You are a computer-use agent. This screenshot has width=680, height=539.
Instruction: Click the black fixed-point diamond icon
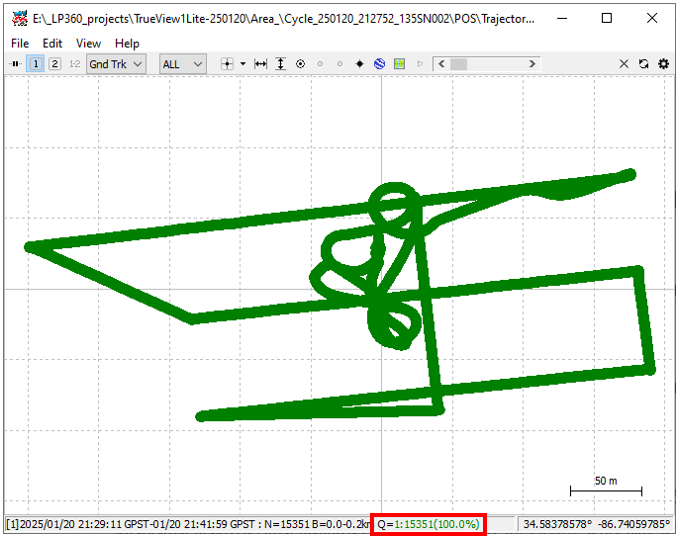[x=360, y=64]
